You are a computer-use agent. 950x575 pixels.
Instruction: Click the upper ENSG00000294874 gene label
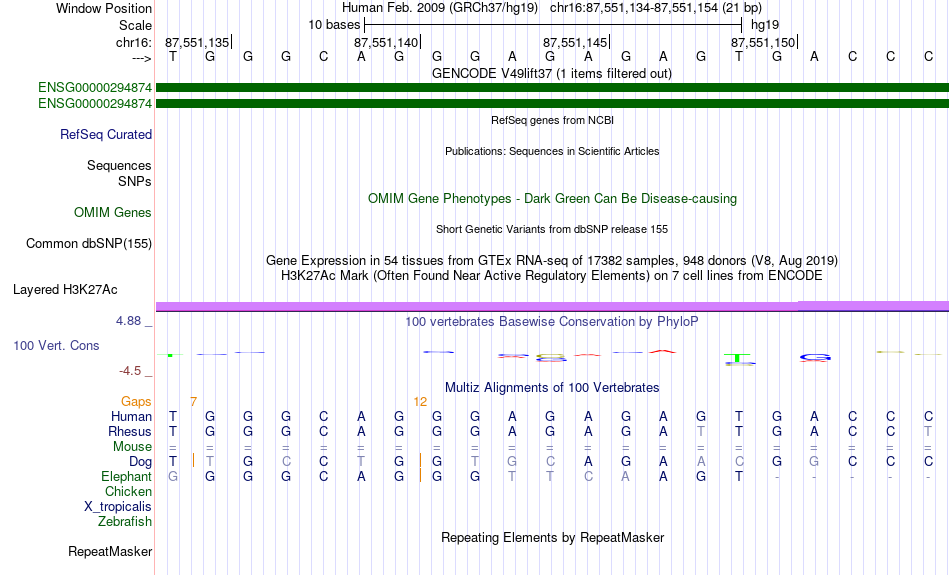[95, 87]
